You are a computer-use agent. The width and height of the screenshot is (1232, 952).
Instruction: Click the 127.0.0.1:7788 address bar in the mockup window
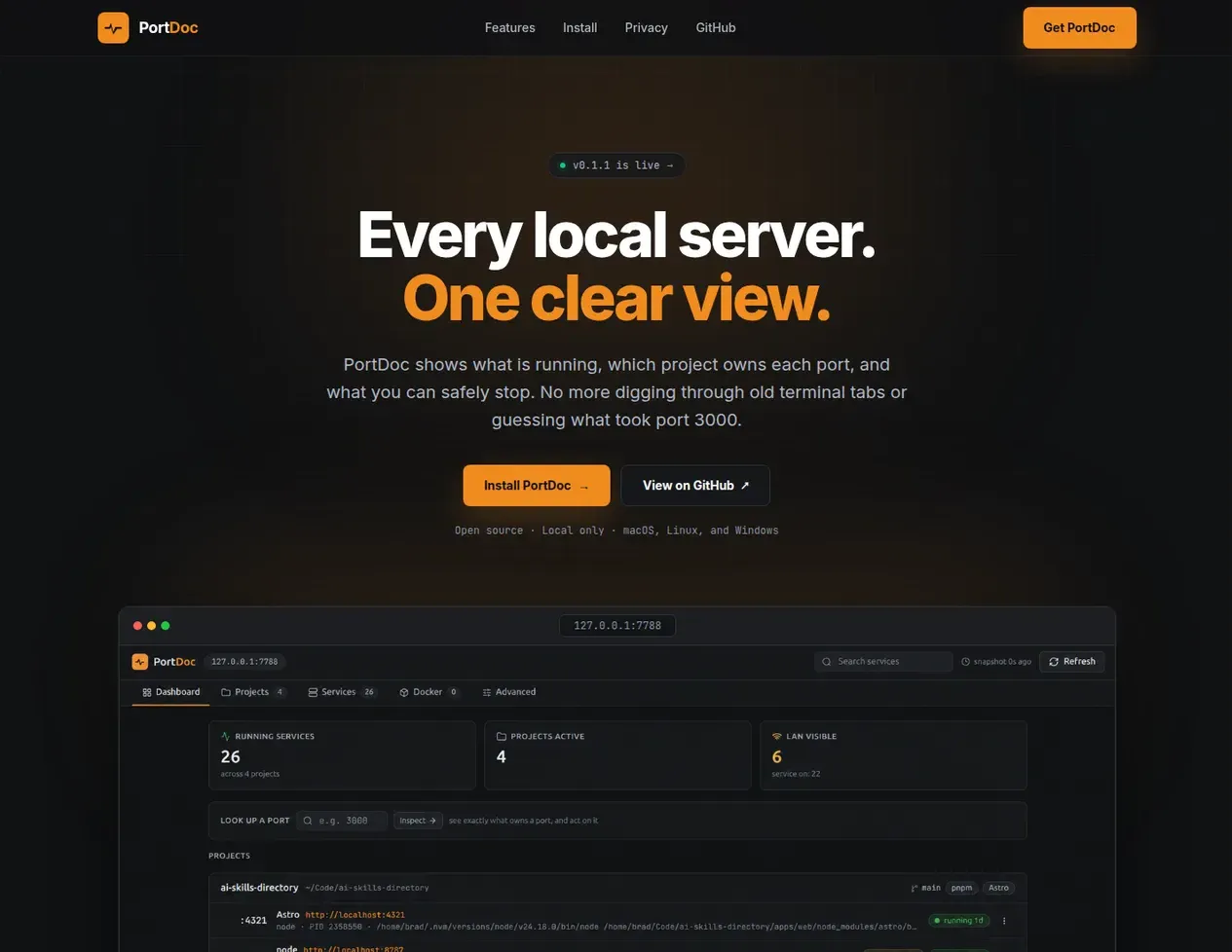click(617, 626)
